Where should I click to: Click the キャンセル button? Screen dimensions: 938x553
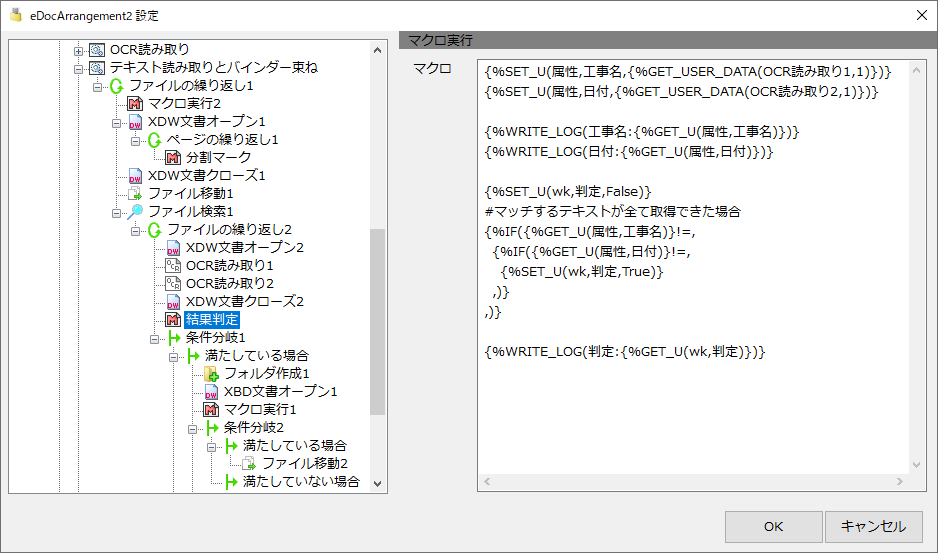pos(873,527)
